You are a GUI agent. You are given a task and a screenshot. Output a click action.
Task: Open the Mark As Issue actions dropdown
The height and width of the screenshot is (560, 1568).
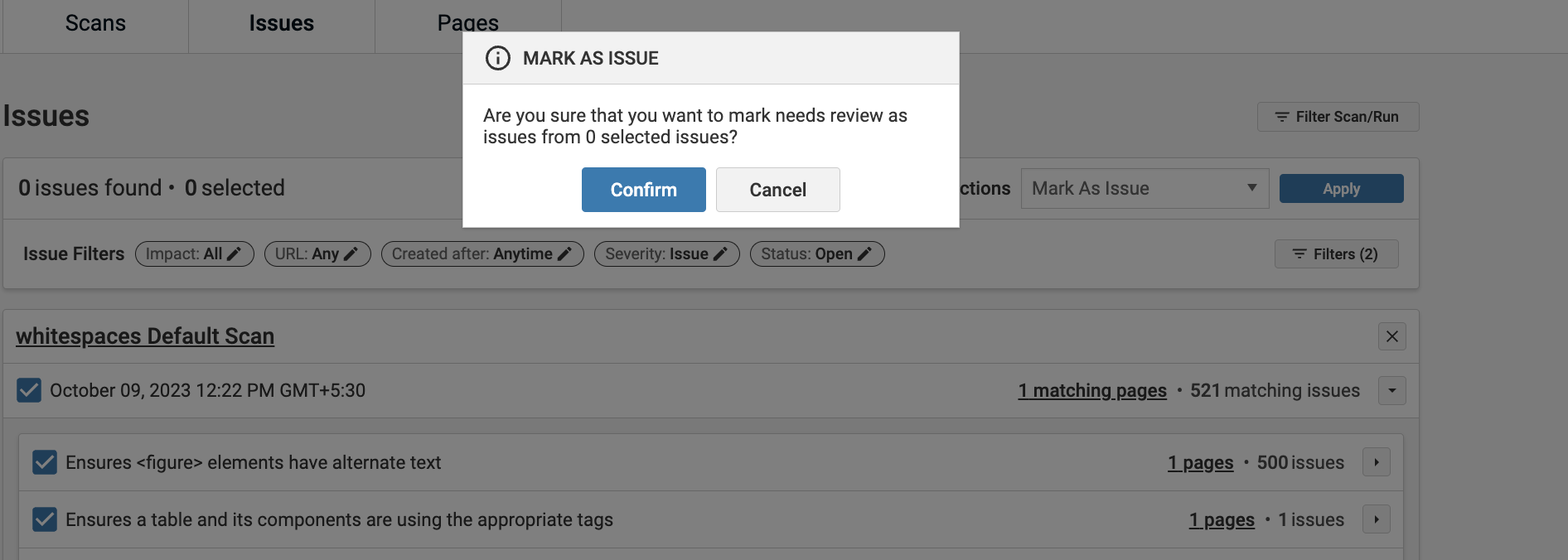(1144, 189)
